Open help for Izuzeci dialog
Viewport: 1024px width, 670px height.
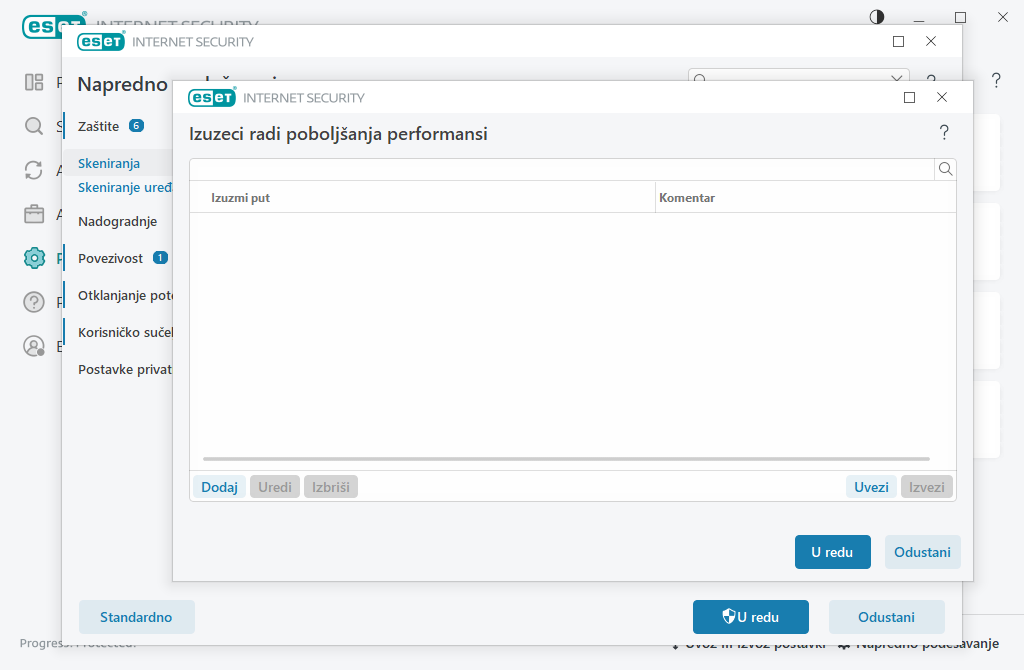pos(944,133)
